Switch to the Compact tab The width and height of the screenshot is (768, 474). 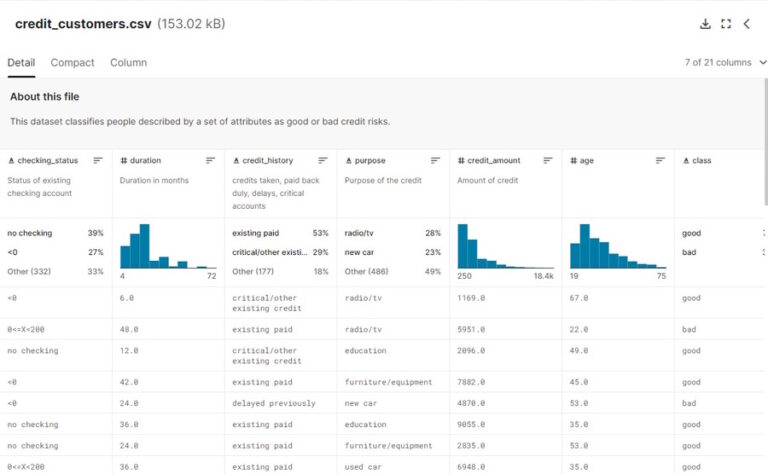[x=73, y=62]
